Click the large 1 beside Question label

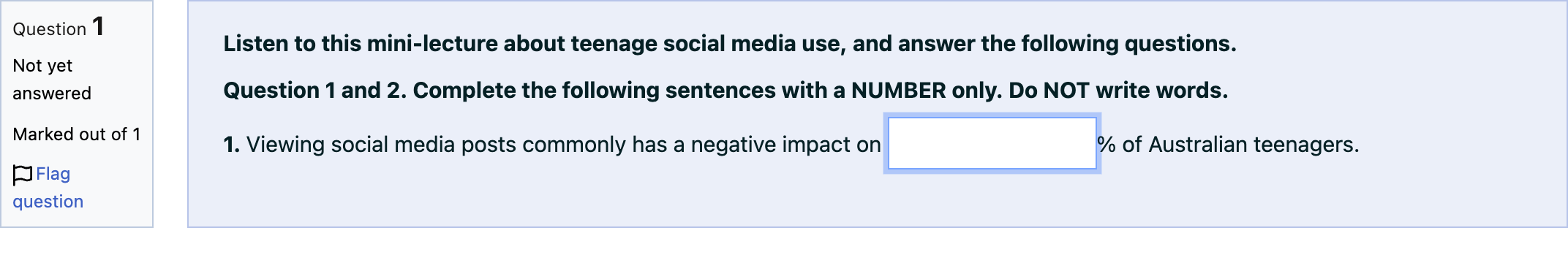tap(98, 27)
